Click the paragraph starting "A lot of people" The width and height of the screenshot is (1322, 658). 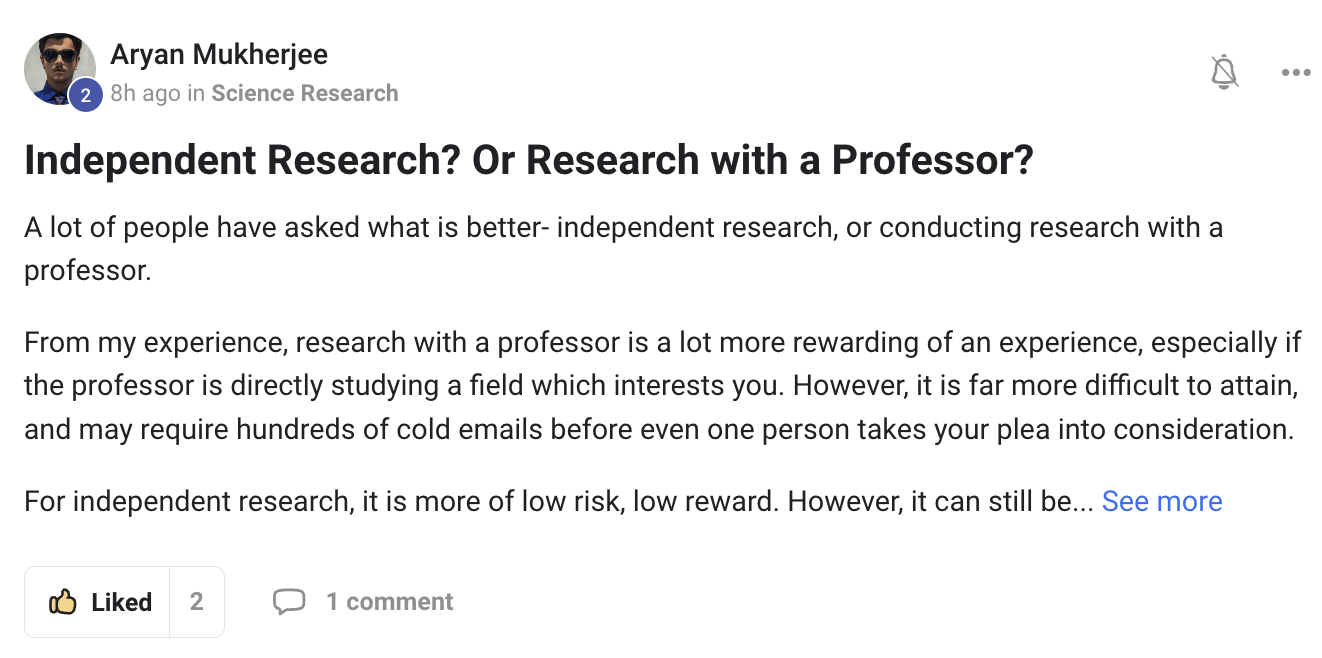point(622,228)
